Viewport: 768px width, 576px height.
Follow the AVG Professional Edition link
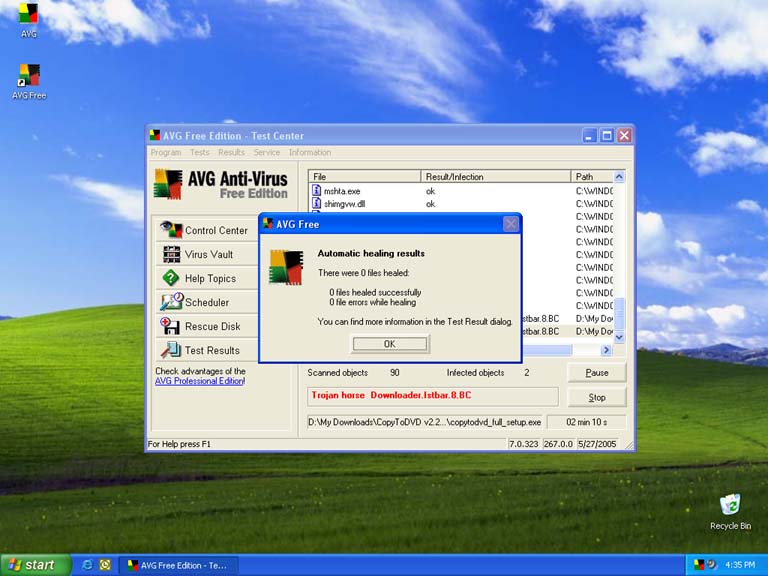199,381
